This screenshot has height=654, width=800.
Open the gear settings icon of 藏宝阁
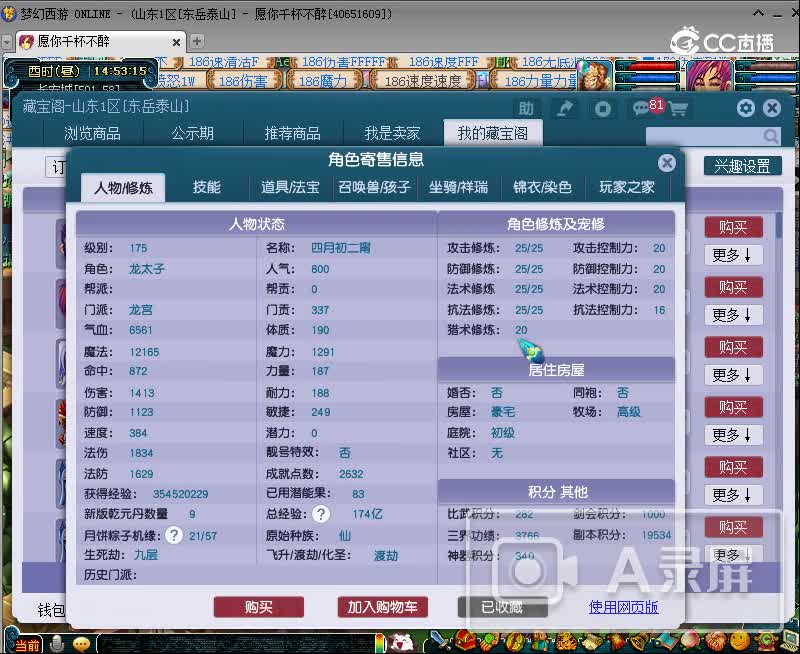click(x=746, y=108)
